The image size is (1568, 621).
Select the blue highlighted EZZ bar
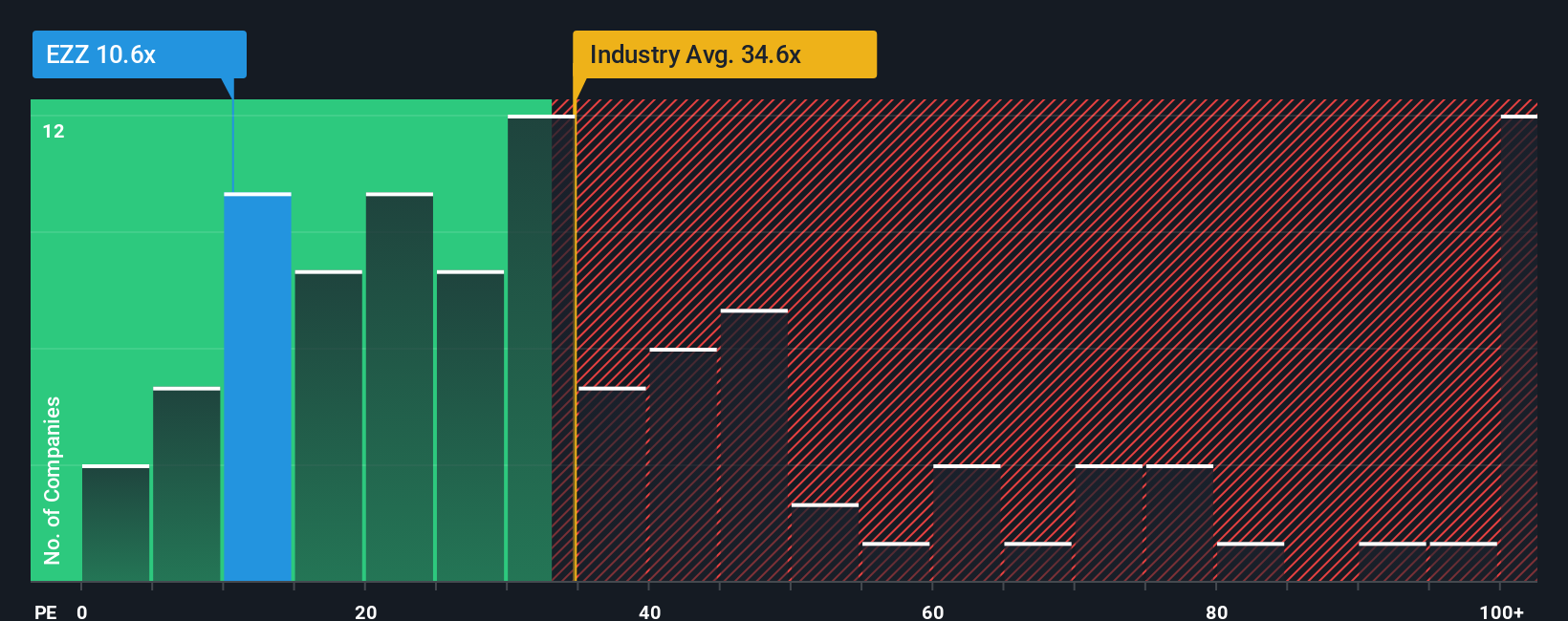coord(258,387)
